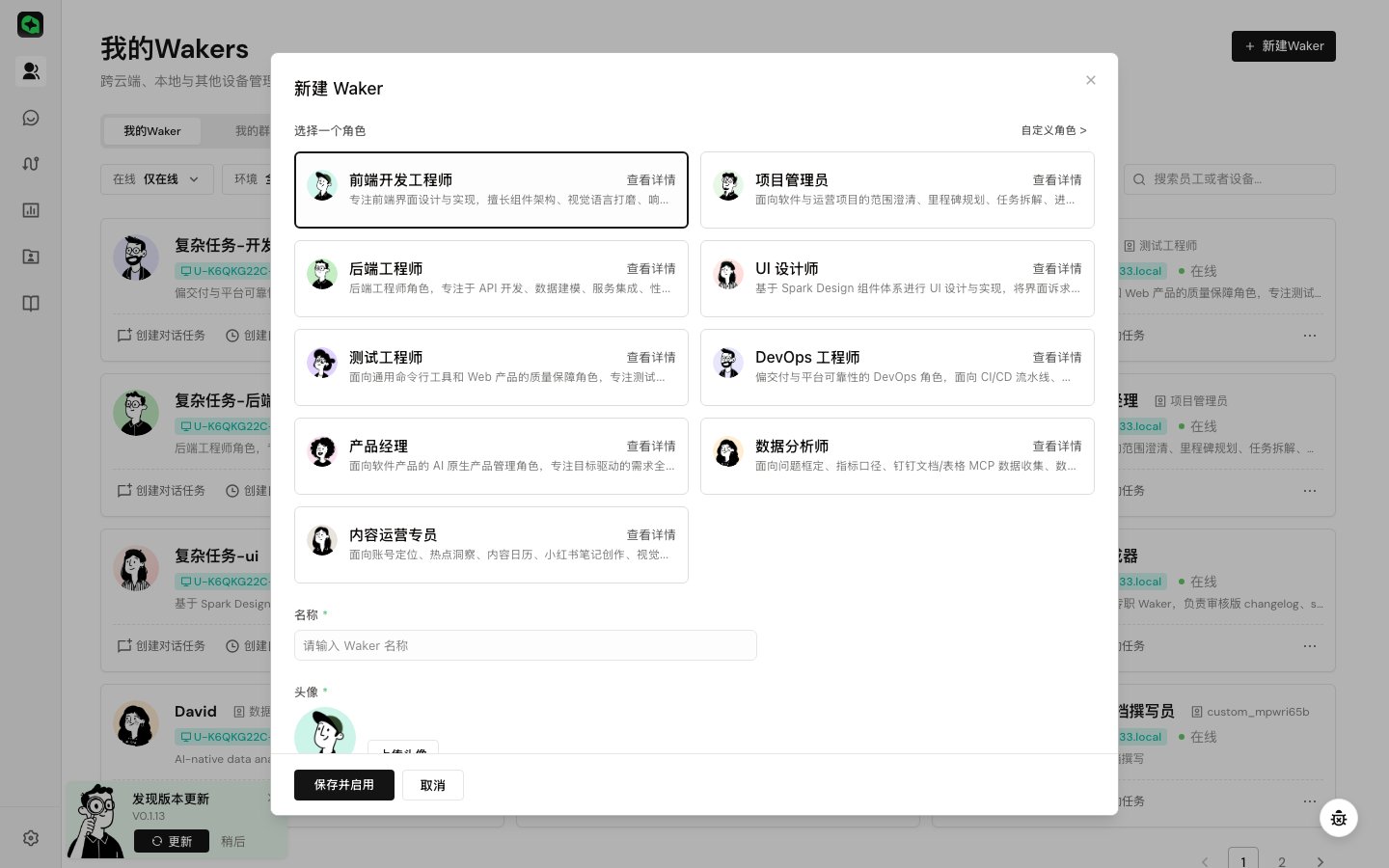1389x868 pixels.
Task: Click UI 设计师 avatar icon
Action: click(728, 275)
